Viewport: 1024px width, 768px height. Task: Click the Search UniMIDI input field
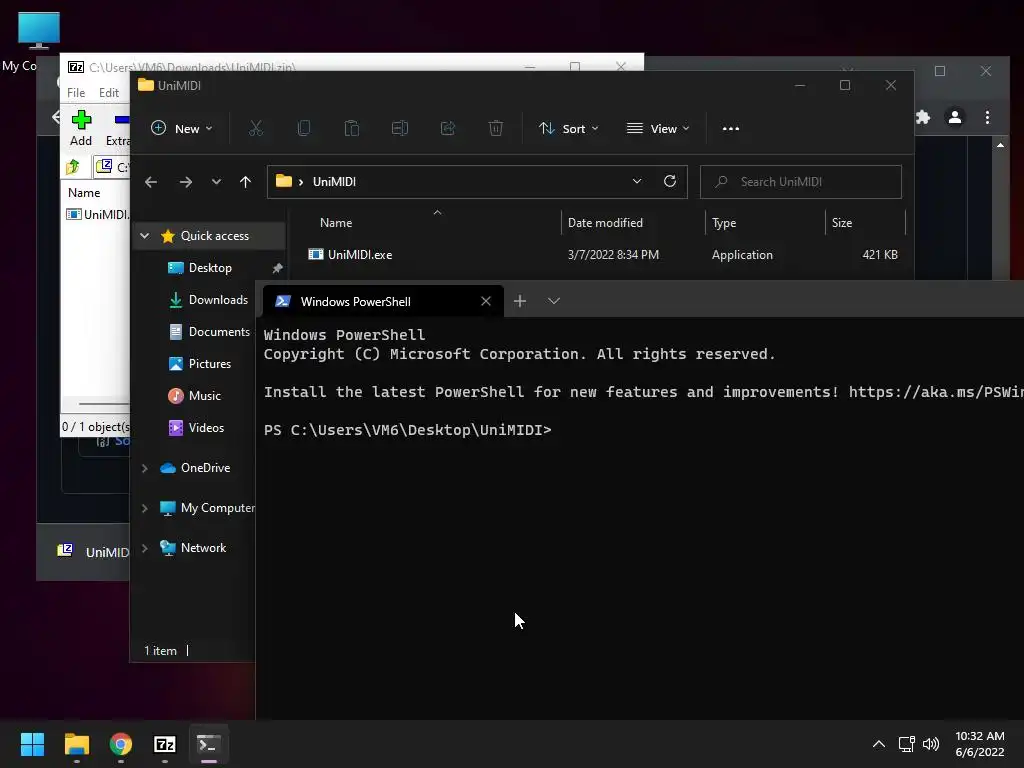coord(801,182)
